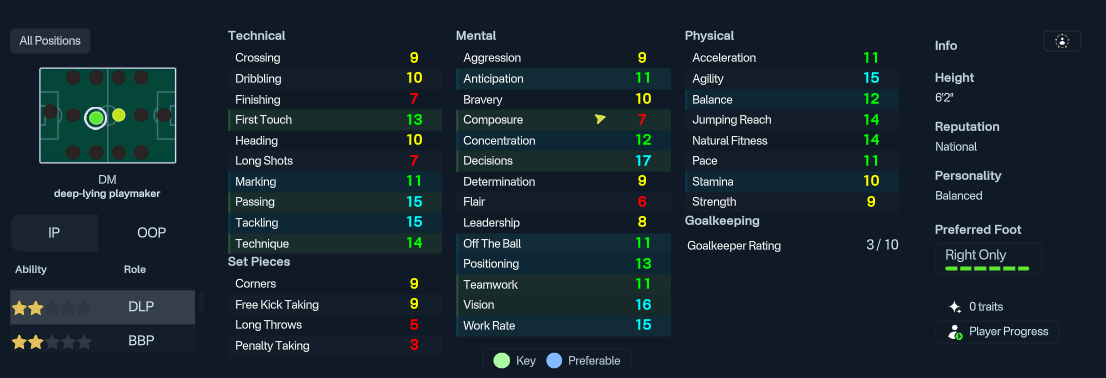Click the yellow arrow beside Composure

click(600, 119)
